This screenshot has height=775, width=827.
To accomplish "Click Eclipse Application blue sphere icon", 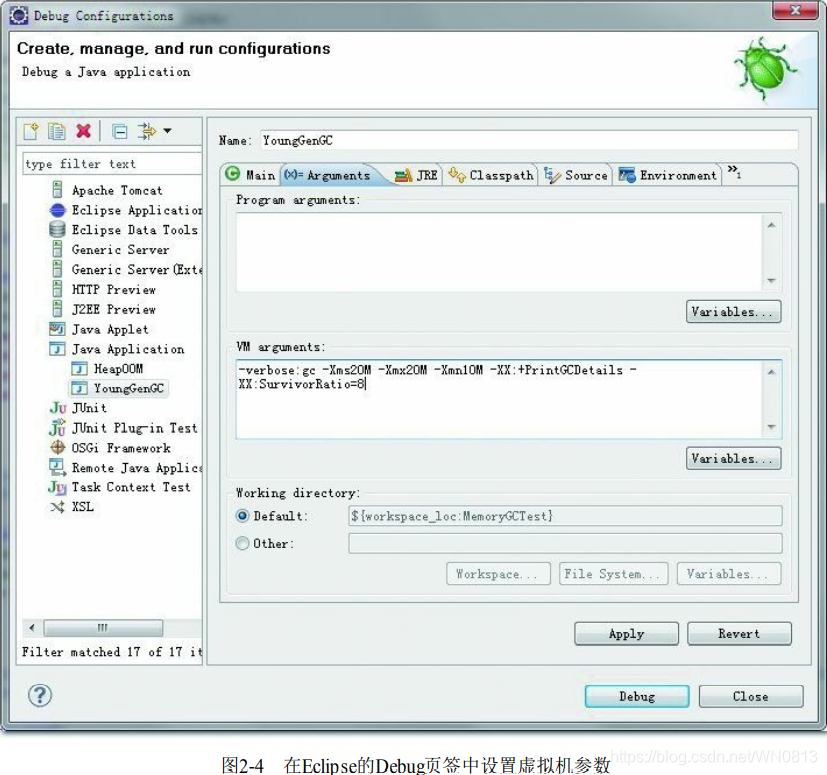I will [57, 210].
